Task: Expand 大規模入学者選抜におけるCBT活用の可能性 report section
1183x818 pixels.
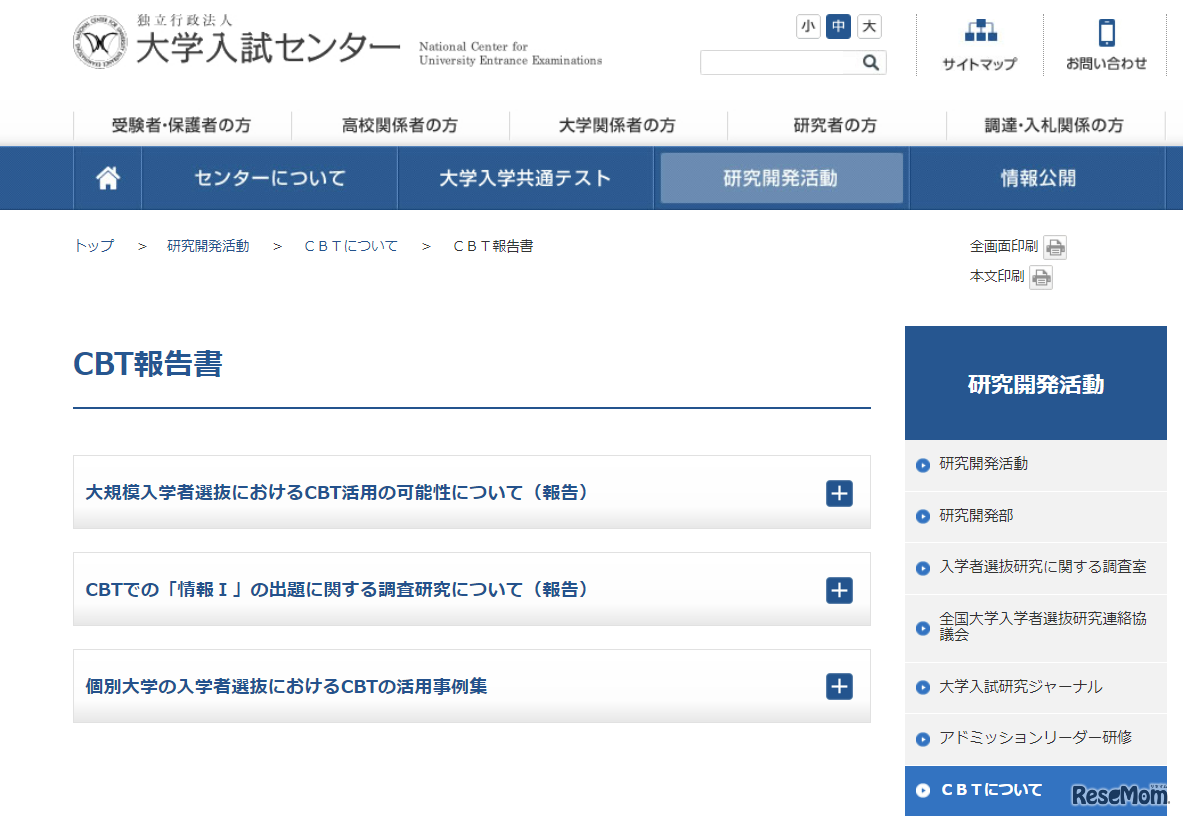Action: pyautogui.click(x=838, y=493)
